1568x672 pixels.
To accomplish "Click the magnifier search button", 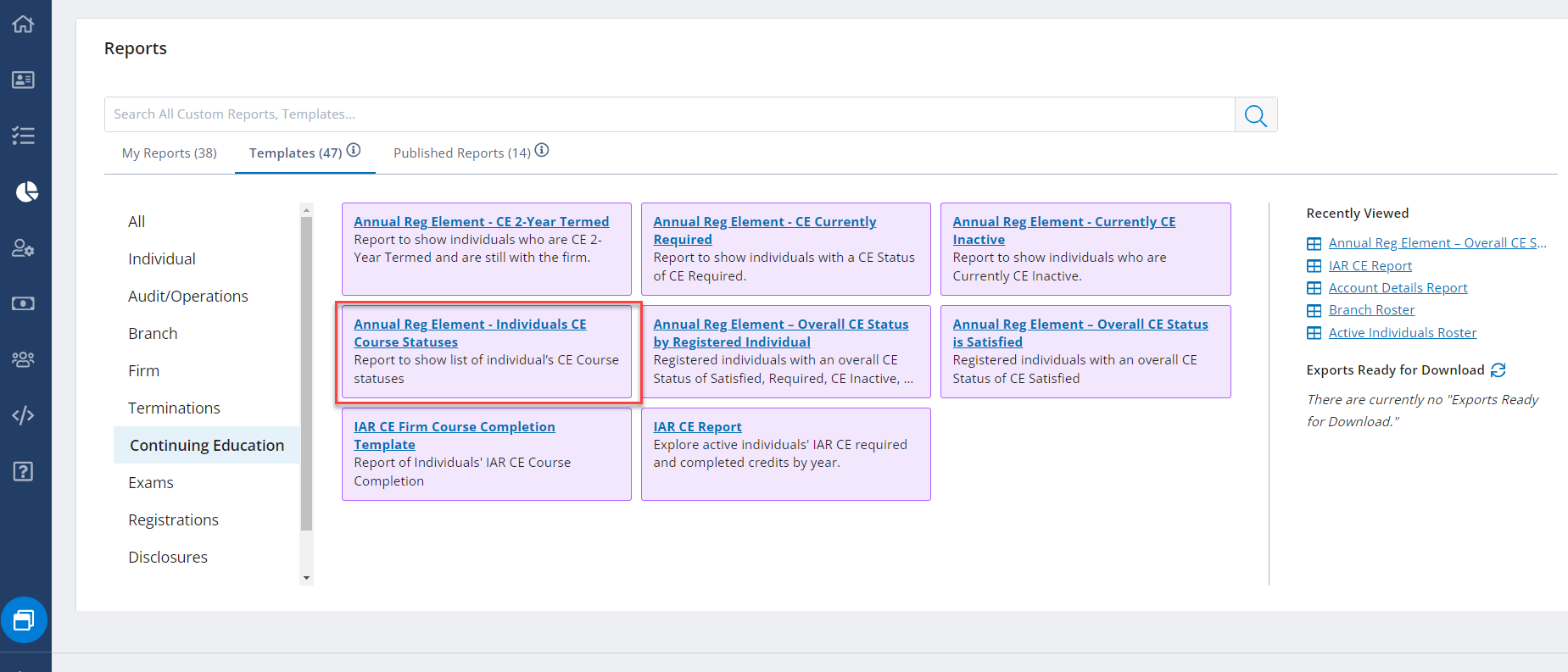I will [1255, 115].
